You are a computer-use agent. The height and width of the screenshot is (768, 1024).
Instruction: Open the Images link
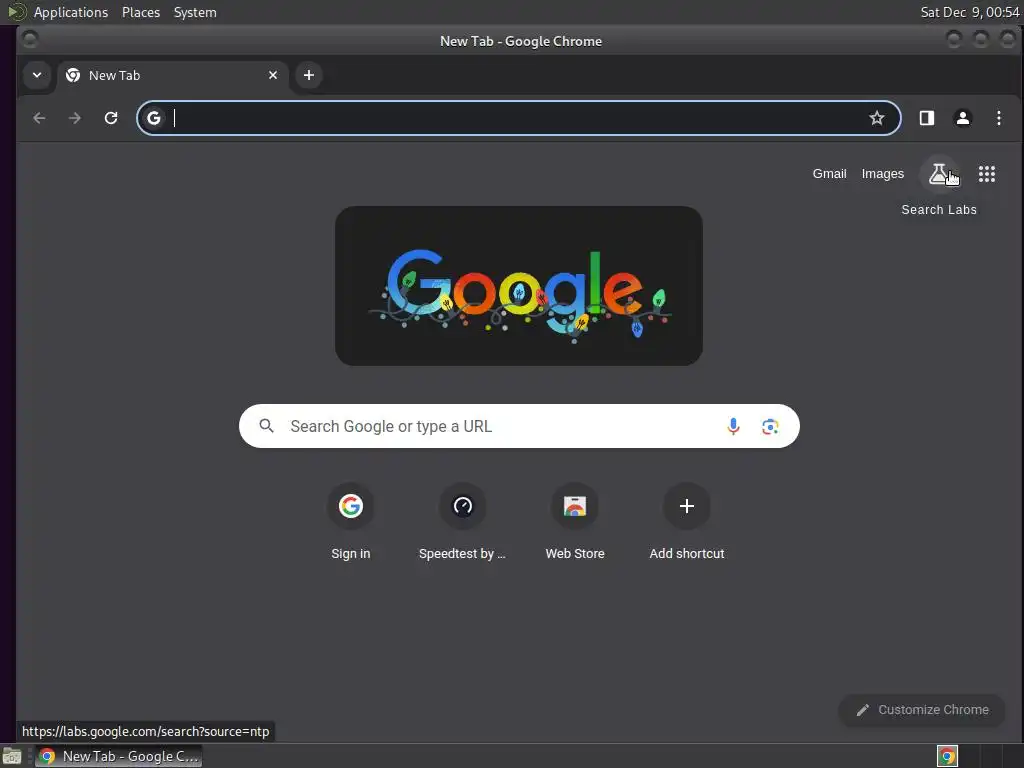(882, 174)
